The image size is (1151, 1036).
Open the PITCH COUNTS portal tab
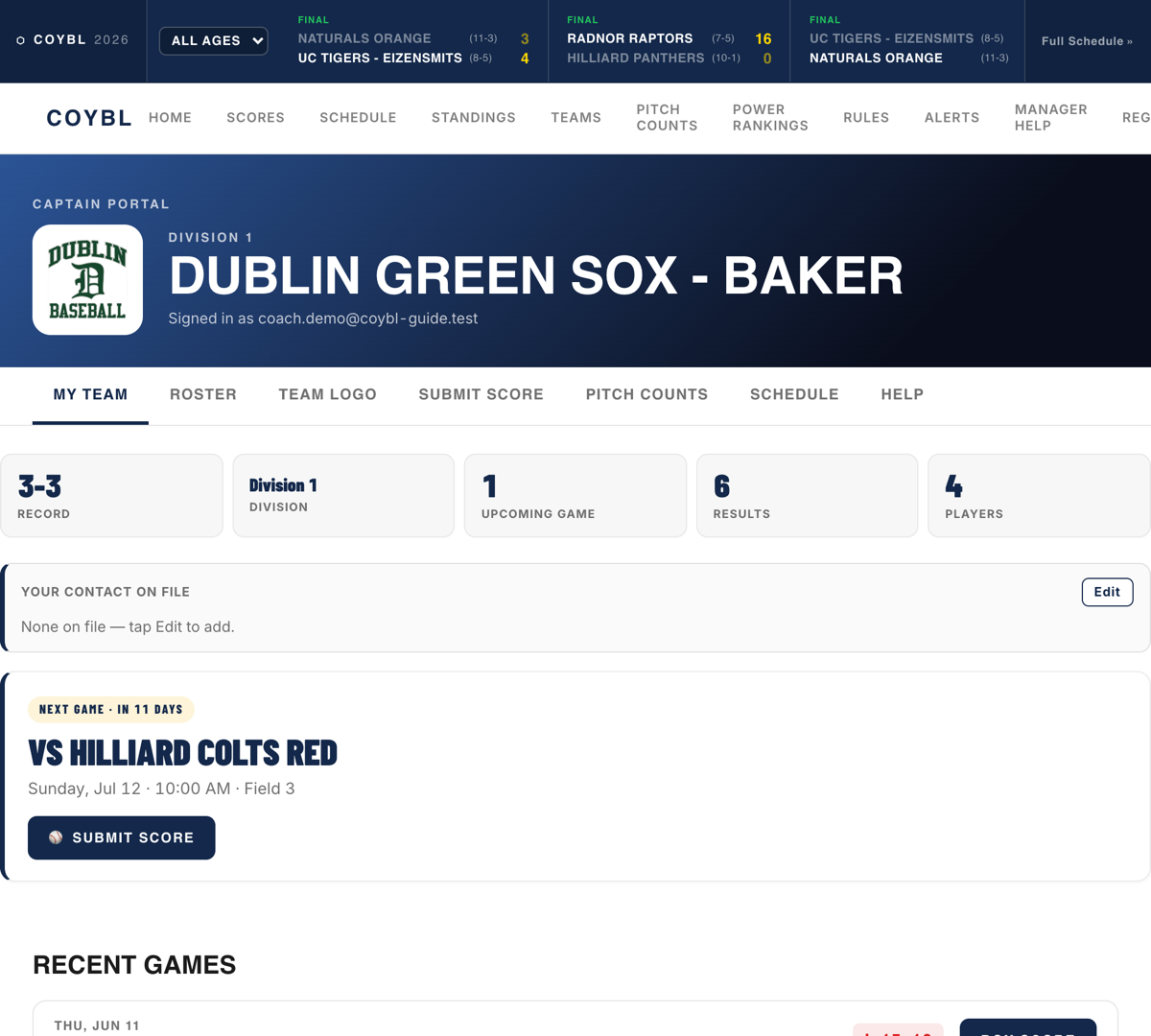click(x=646, y=394)
